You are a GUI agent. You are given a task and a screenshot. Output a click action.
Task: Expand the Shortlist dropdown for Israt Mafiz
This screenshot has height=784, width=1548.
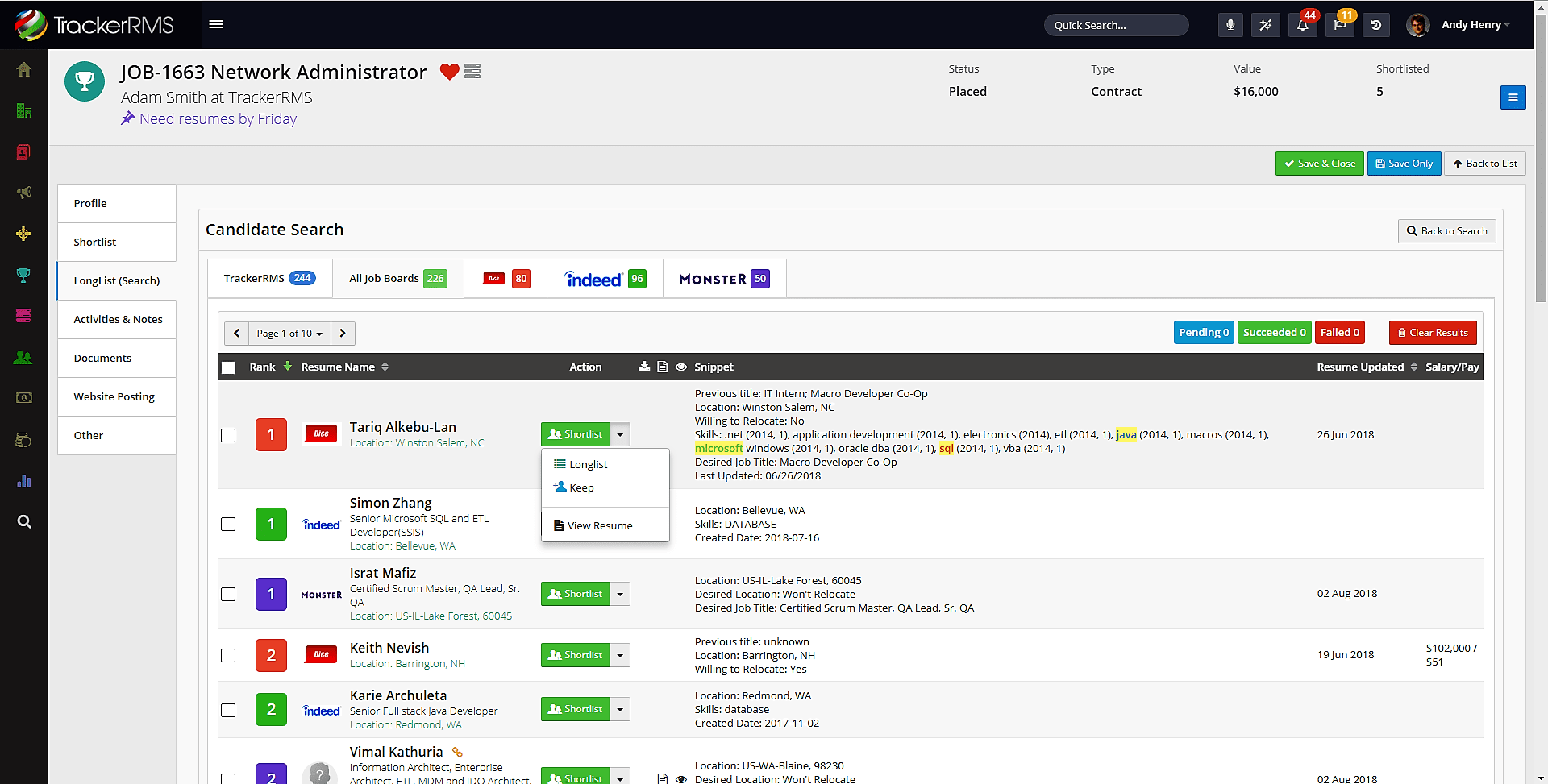[620, 594]
